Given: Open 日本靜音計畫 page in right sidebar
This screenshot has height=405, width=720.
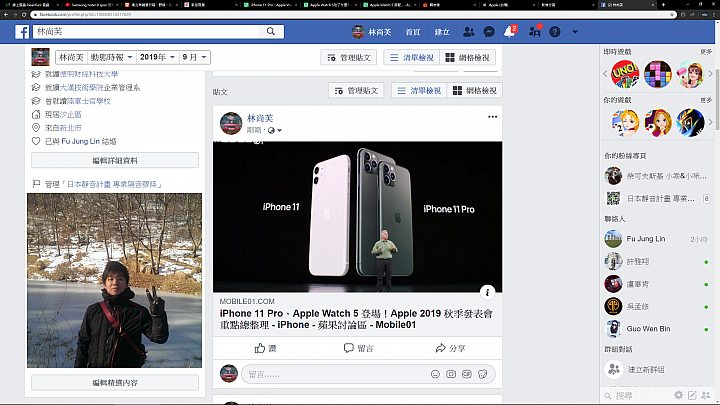Looking at the screenshot, I should coord(657,198).
